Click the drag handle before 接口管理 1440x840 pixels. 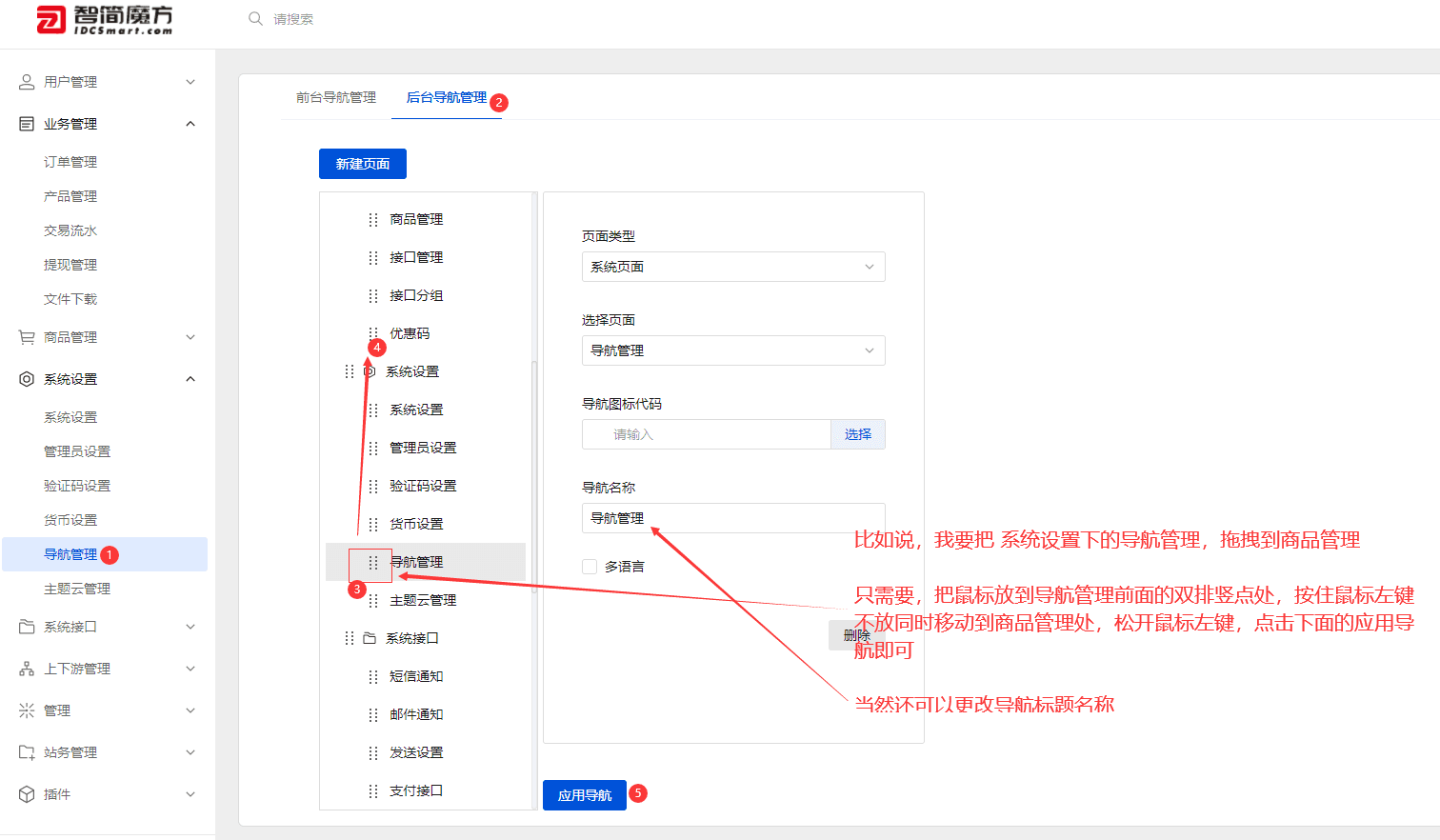[x=373, y=257]
